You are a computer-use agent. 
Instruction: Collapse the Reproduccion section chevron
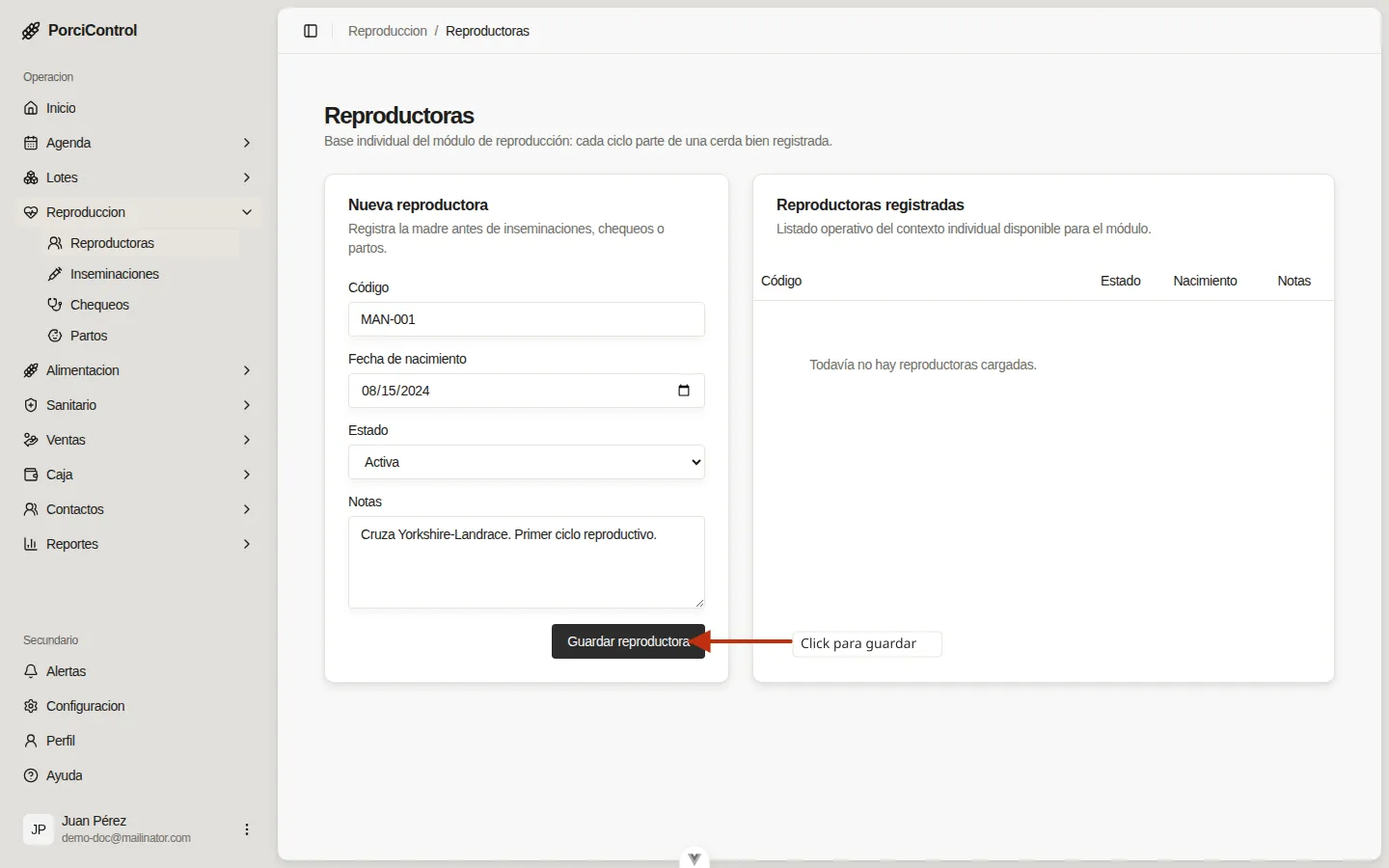(247, 212)
